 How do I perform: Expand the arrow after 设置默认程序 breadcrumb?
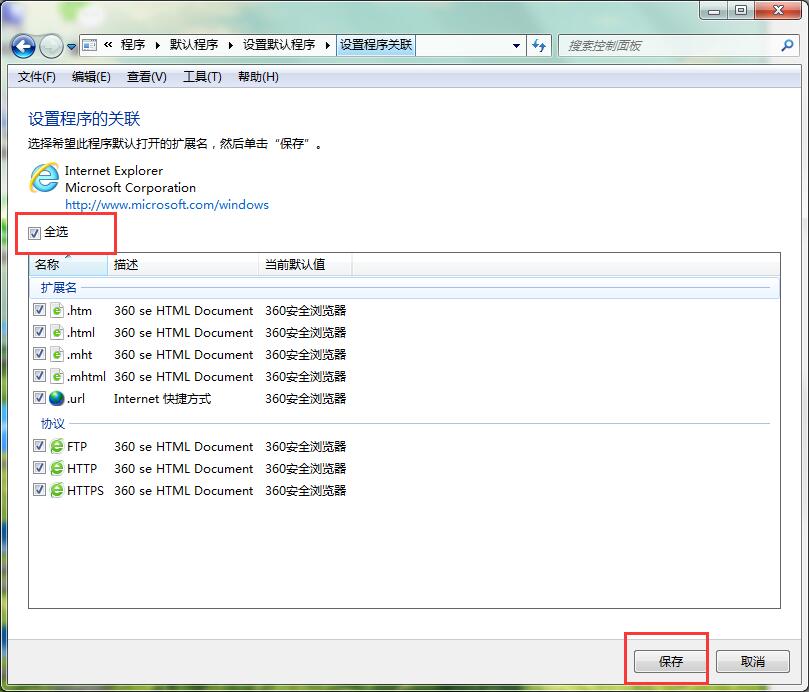327,45
